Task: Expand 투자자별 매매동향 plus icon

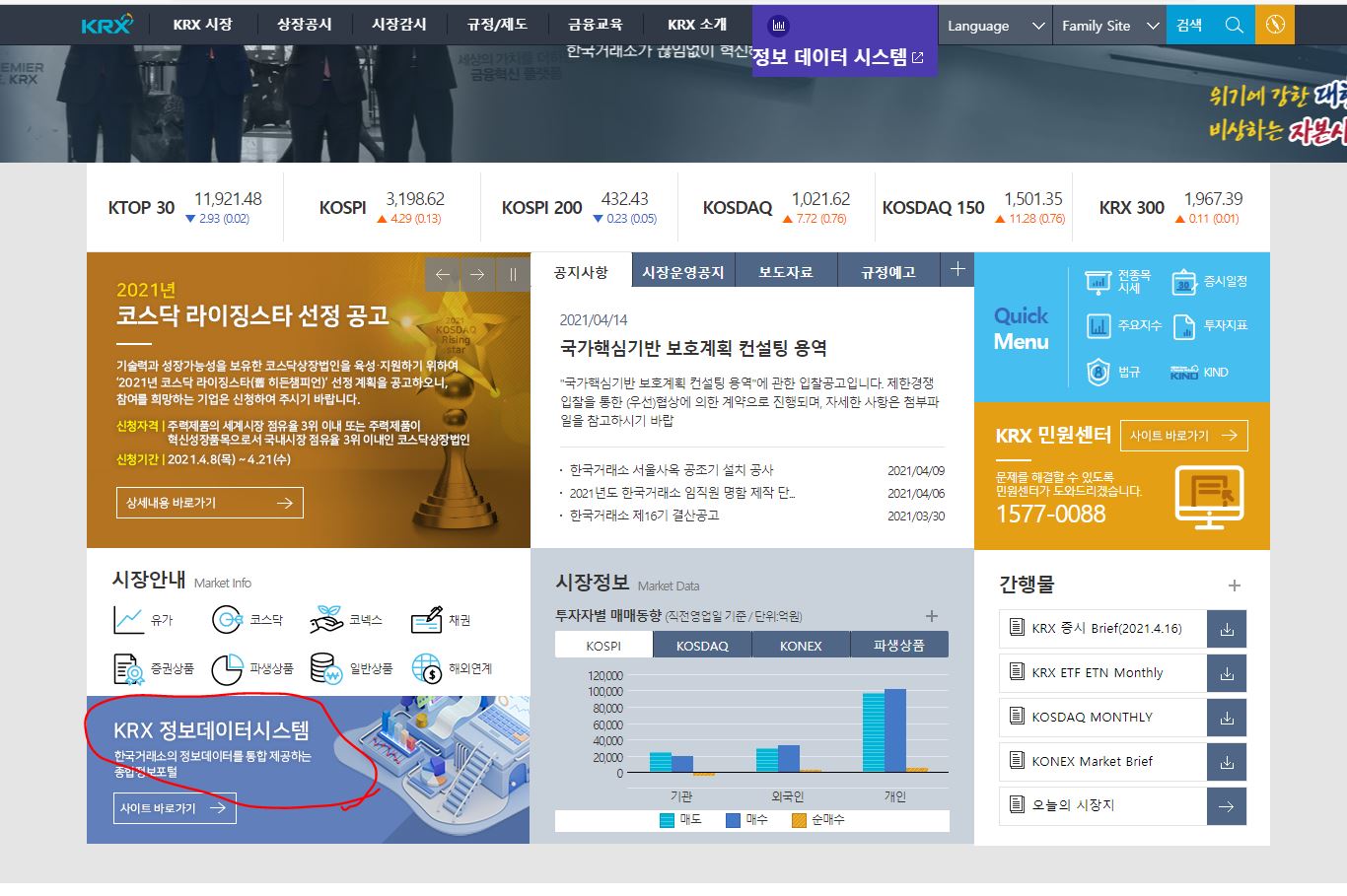Action: pos(932,616)
